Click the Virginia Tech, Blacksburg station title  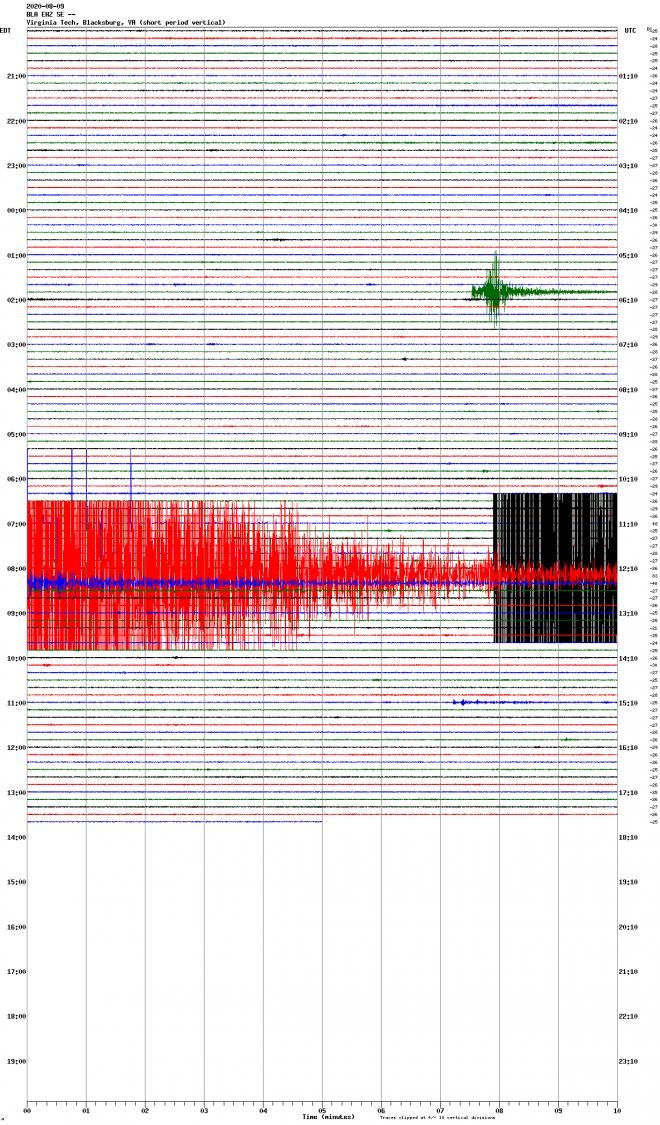click(125, 22)
